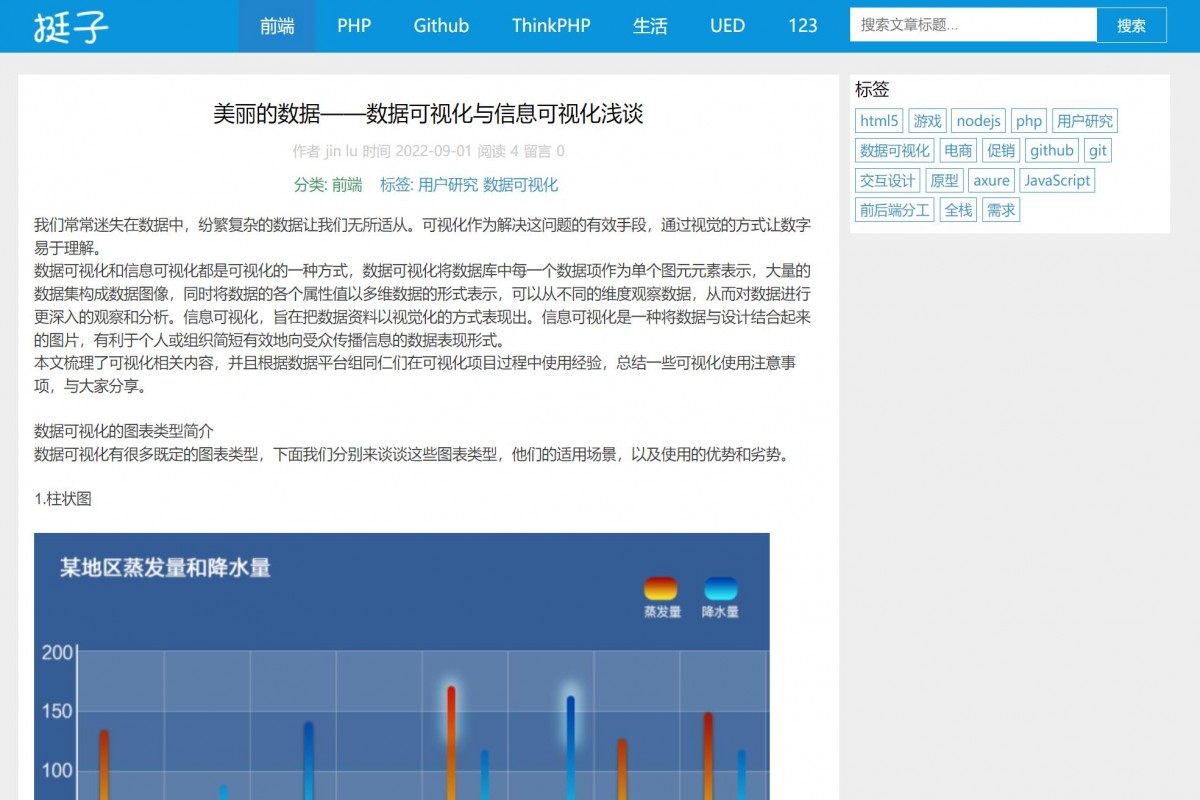The image size is (1200, 800).
Task: Switch to the ThinkPHP navigation tab
Action: pyautogui.click(x=550, y=27)
